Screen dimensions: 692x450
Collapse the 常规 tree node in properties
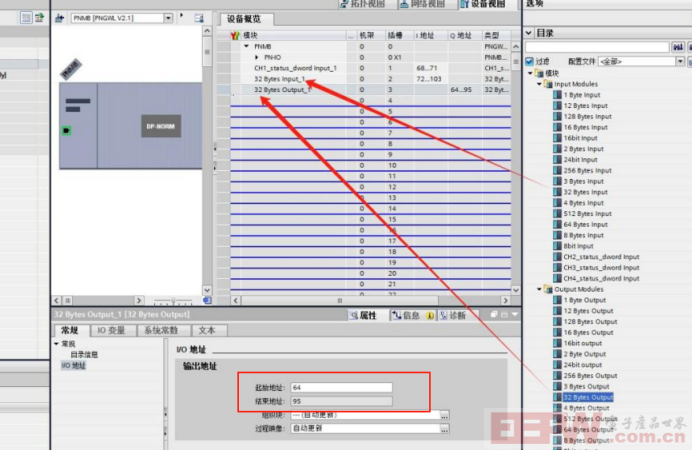56,344
